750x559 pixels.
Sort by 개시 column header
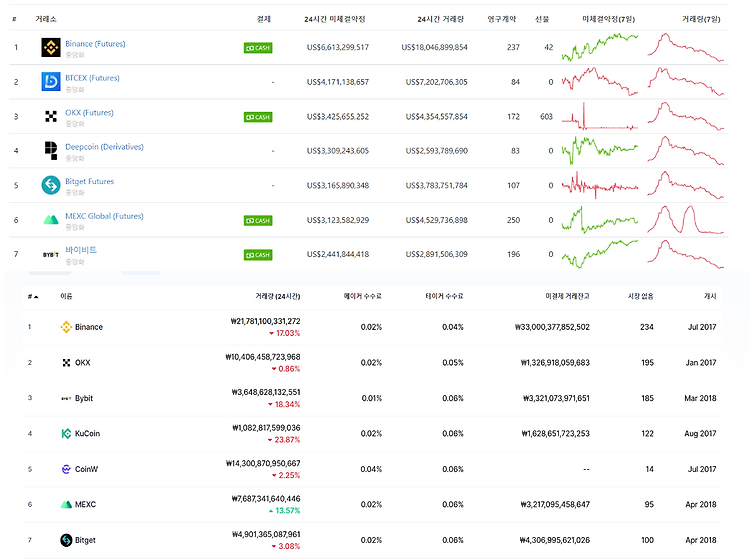point(710,296)
